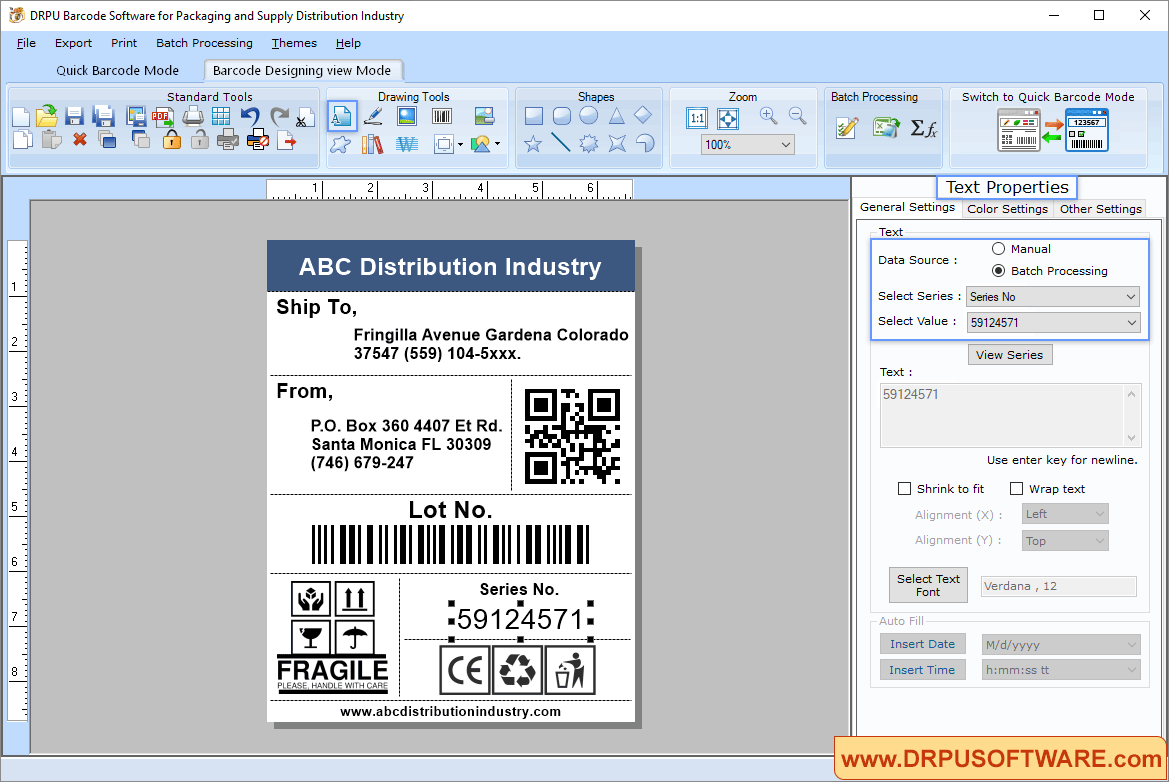The image size is (1169, 782).
Task: Fit label to window zoom icon
Action: pos(728,118)
